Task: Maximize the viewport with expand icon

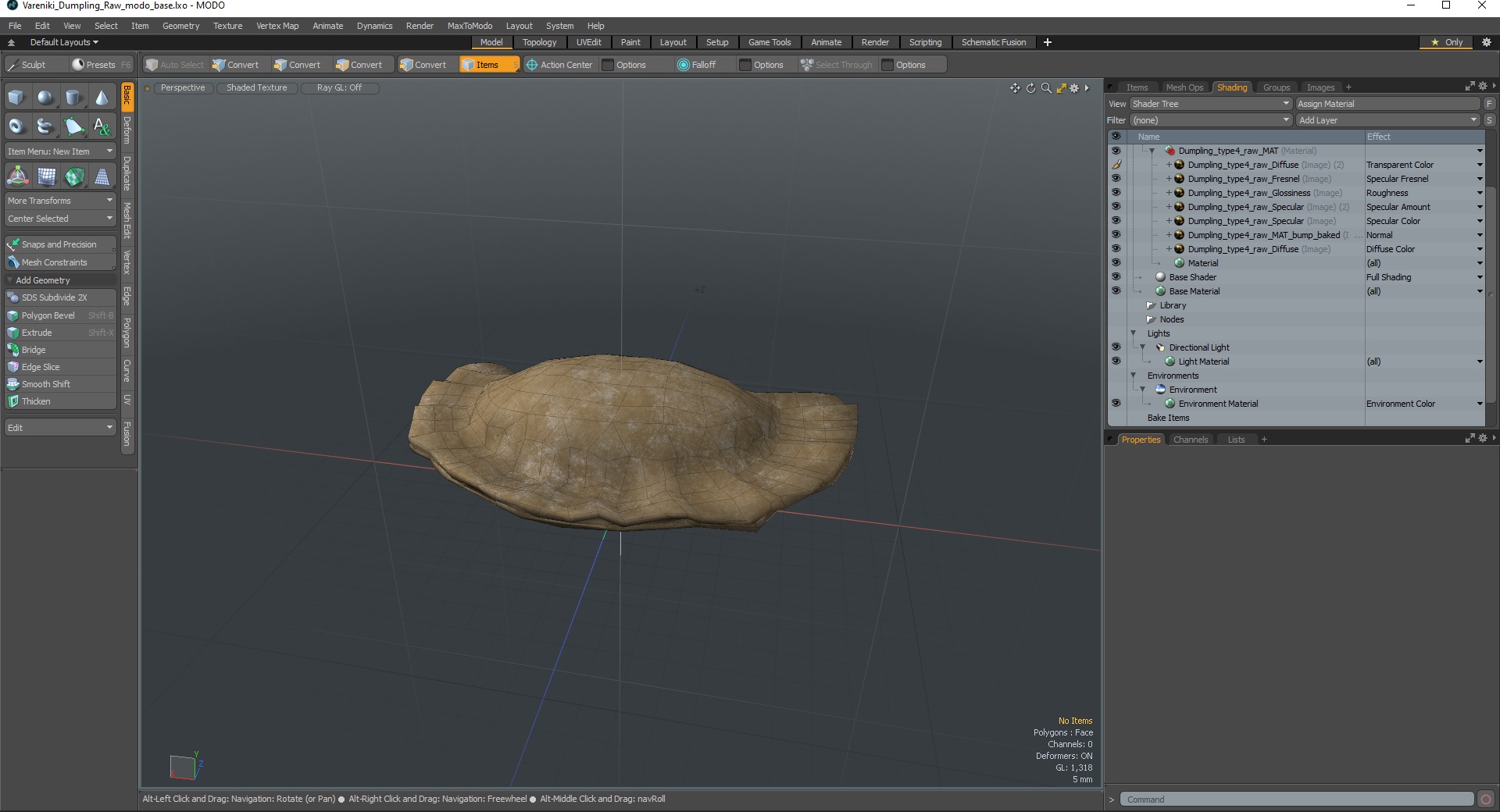Action: pyautogui.click(x=1061, y=88)
